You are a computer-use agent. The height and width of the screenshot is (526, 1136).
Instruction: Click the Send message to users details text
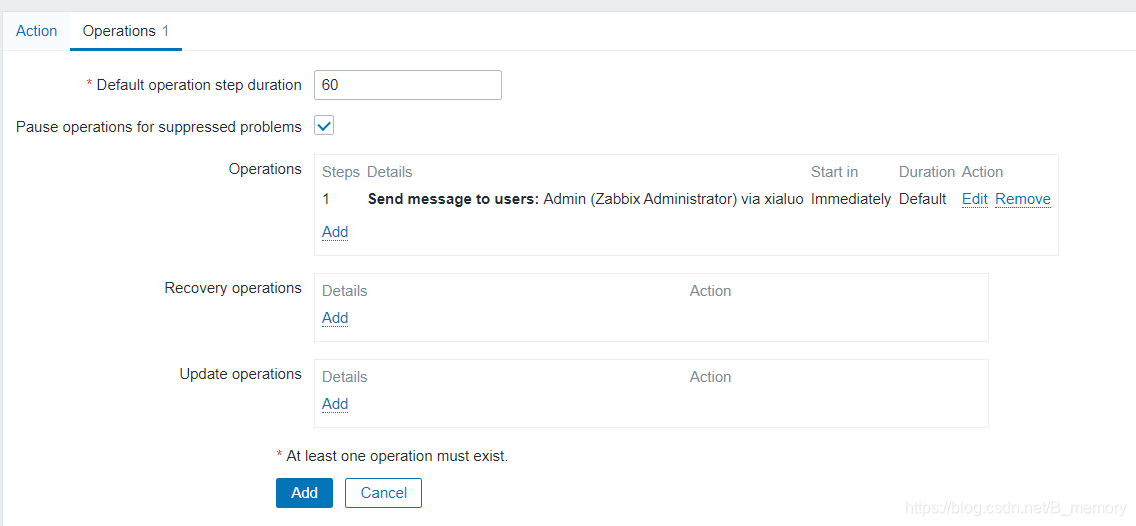coord(585,199)
